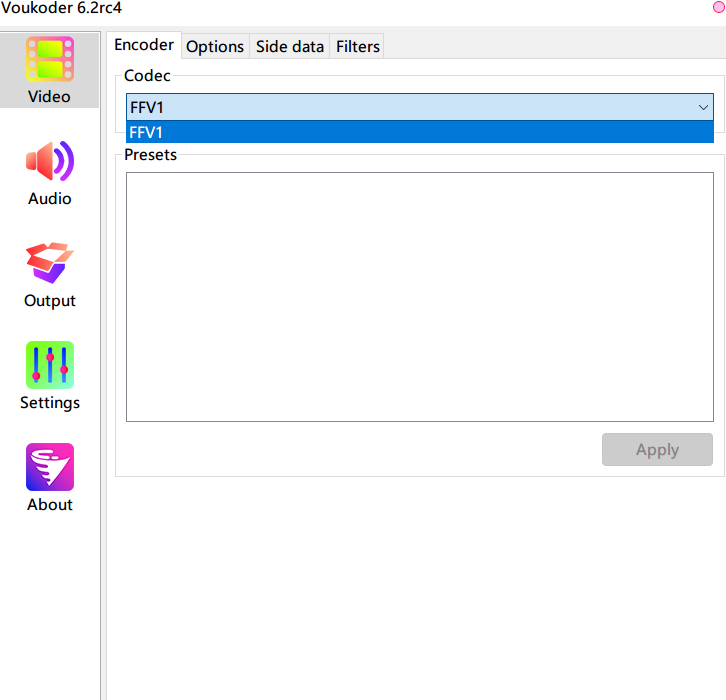726x700 pixels.
Task: Select the Output box icon
Action: [x=50, y=263]
